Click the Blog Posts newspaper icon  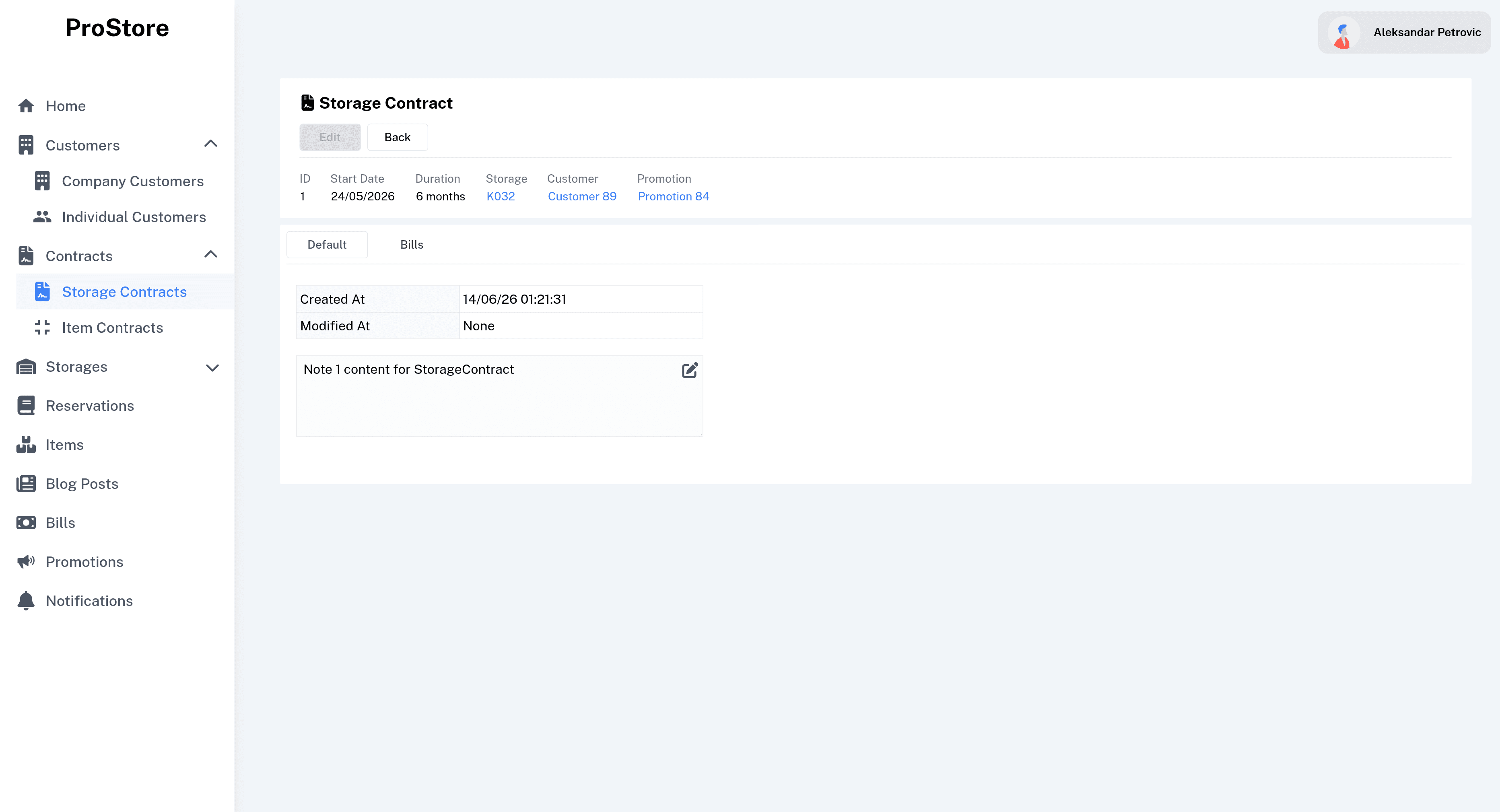[26, 484]
